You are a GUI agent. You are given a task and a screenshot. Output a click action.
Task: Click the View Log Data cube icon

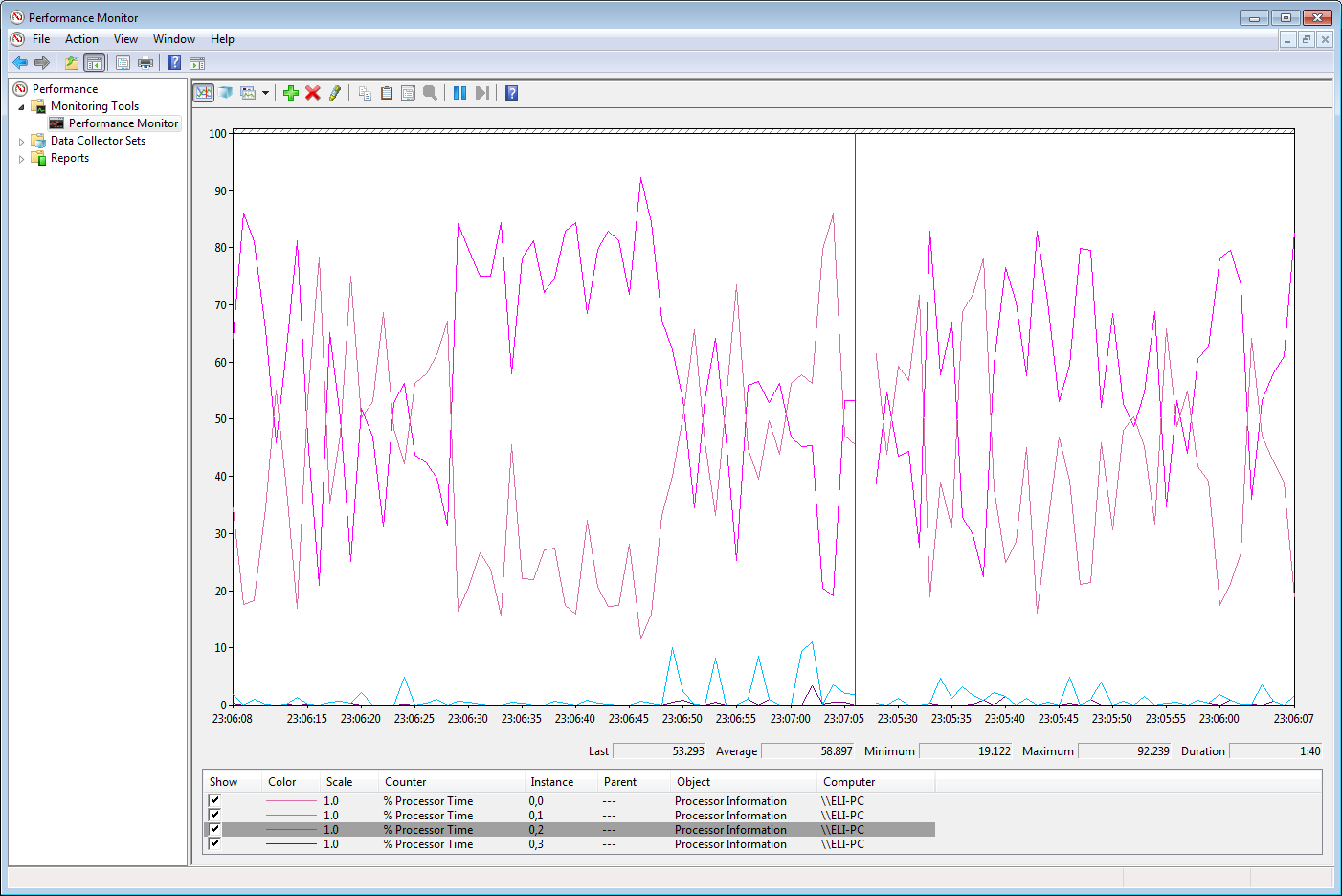(x=226, y=93)
